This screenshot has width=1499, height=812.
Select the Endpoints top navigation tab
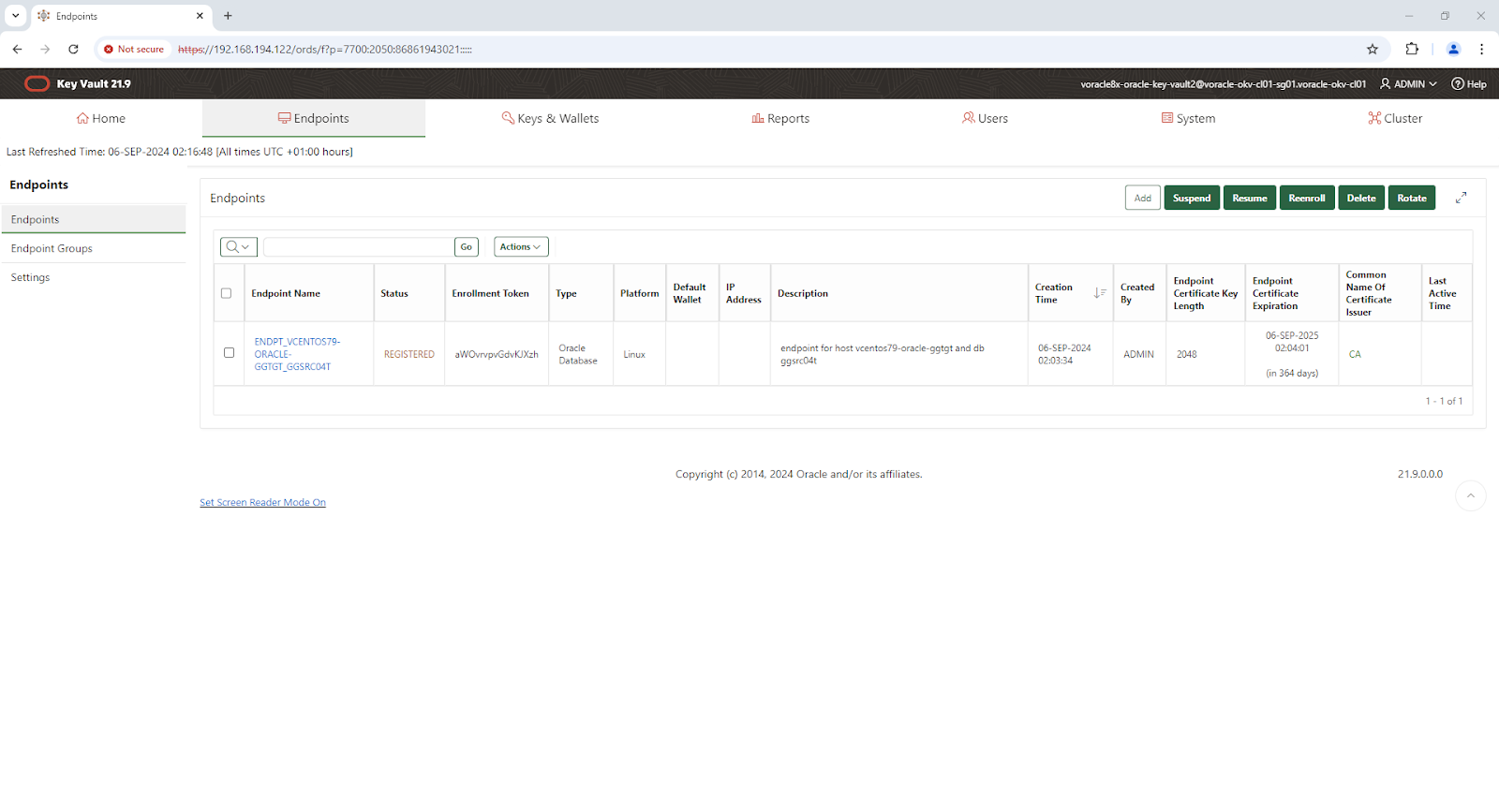pos(314,118)
